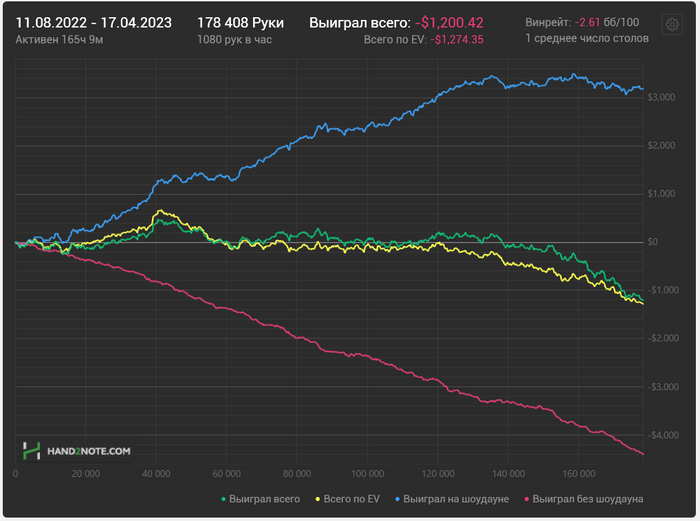The height and width of the screenshot is (521, 700).
Task: Toggle the green 'Выиграл всего' legend dot
Action: (223, 499)
